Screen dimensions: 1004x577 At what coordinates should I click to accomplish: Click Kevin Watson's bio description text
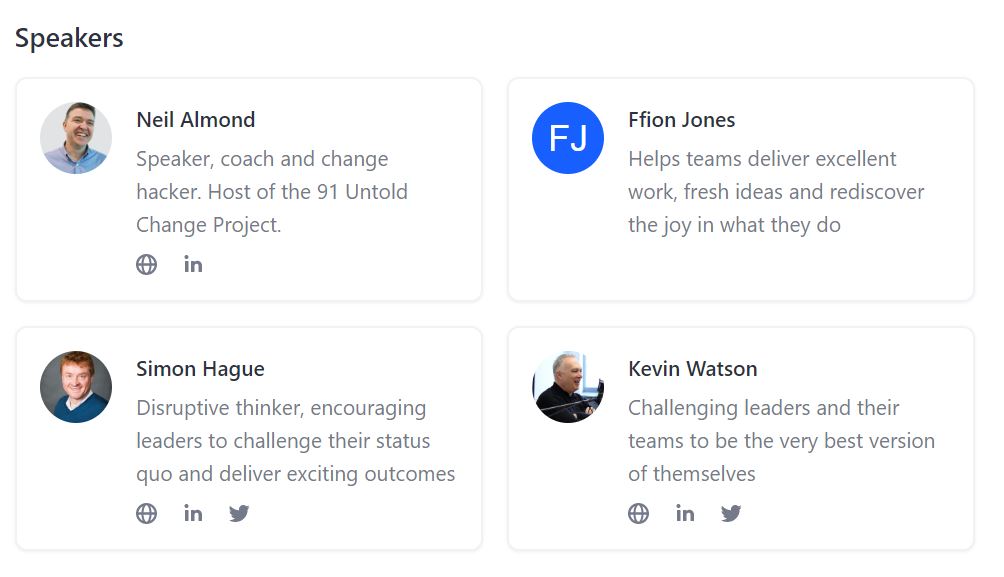(x=781, y=441)
